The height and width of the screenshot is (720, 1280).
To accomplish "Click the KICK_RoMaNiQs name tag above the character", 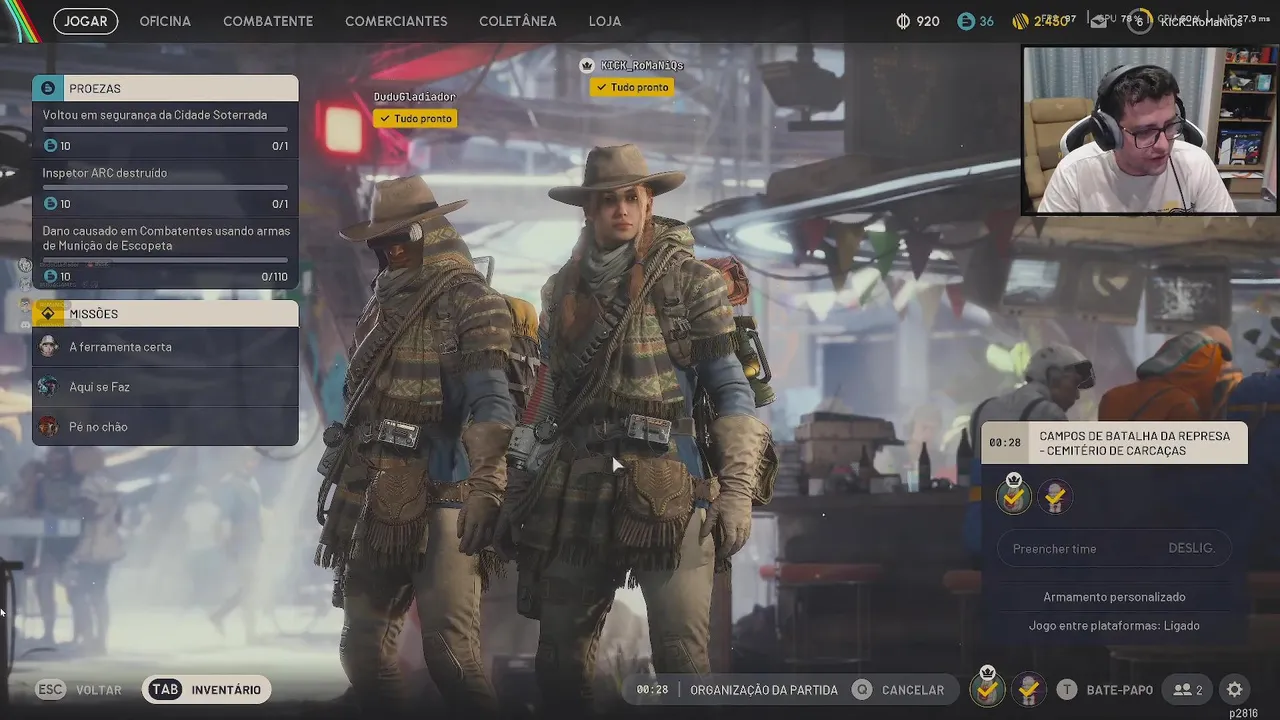I will (642, 65).
